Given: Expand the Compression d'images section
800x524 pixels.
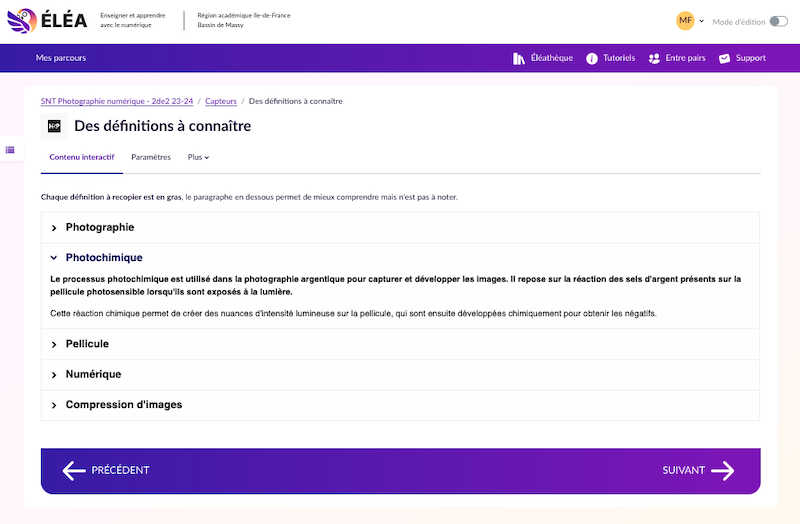Looking at the screenshot, I should click(123, 405).
